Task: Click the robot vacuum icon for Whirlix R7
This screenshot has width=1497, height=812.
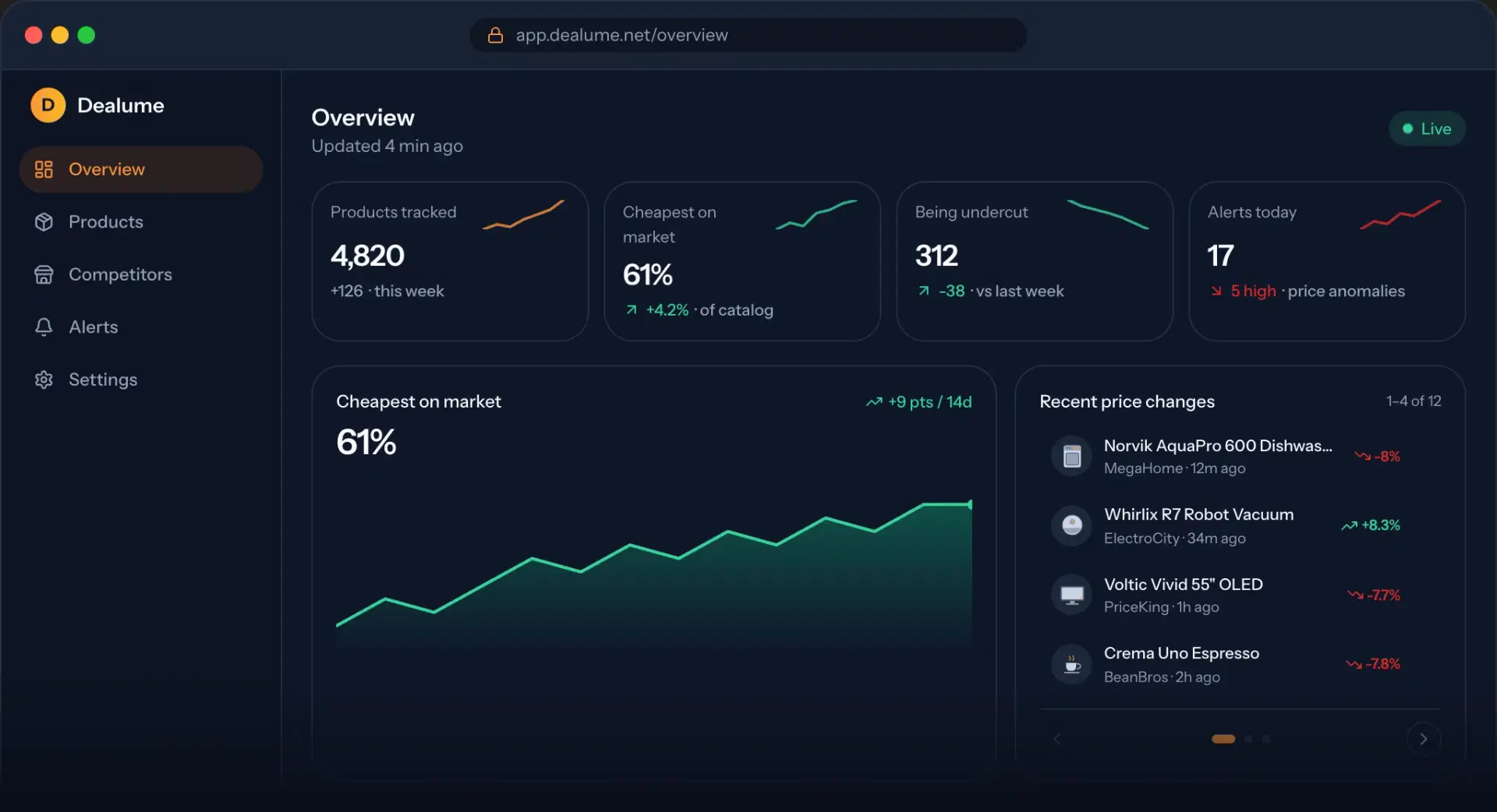Action: pyautogui.click(x=1072, y=525)
